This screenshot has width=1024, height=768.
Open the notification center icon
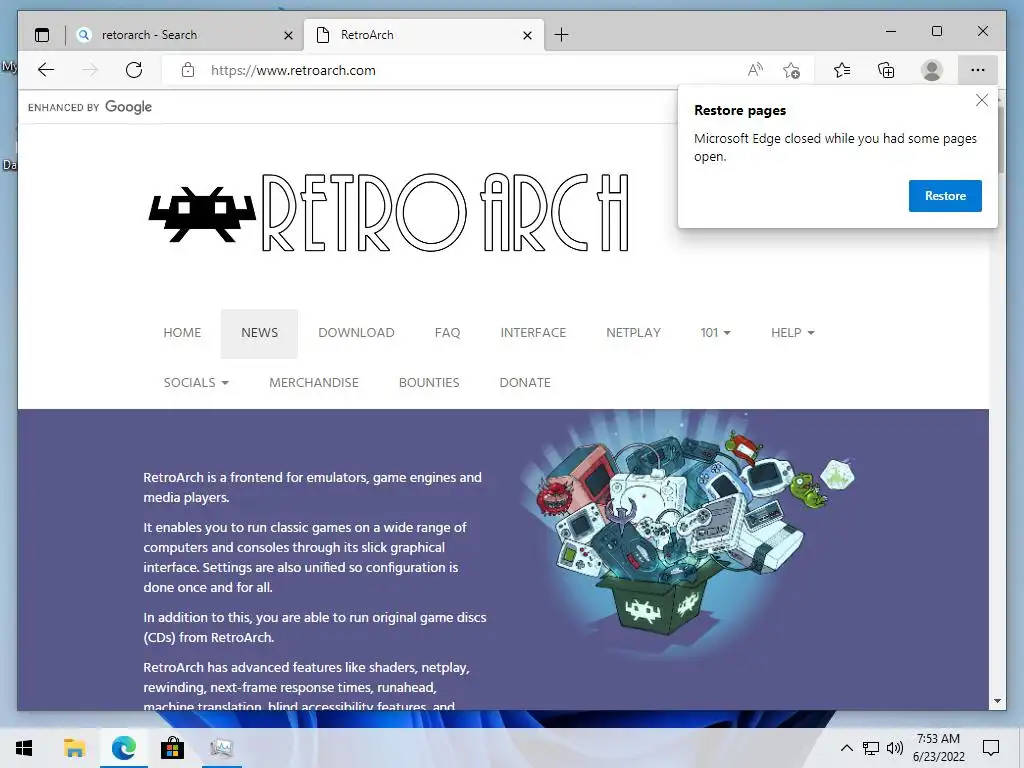[991, 748]
